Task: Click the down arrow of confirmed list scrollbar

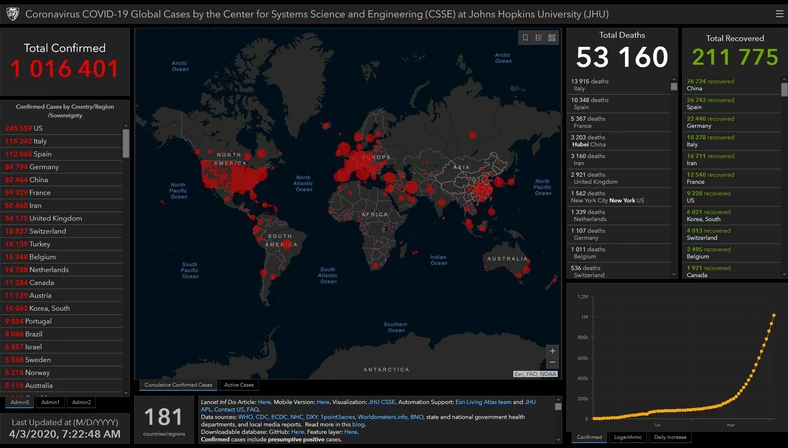Action: [126, 393]
